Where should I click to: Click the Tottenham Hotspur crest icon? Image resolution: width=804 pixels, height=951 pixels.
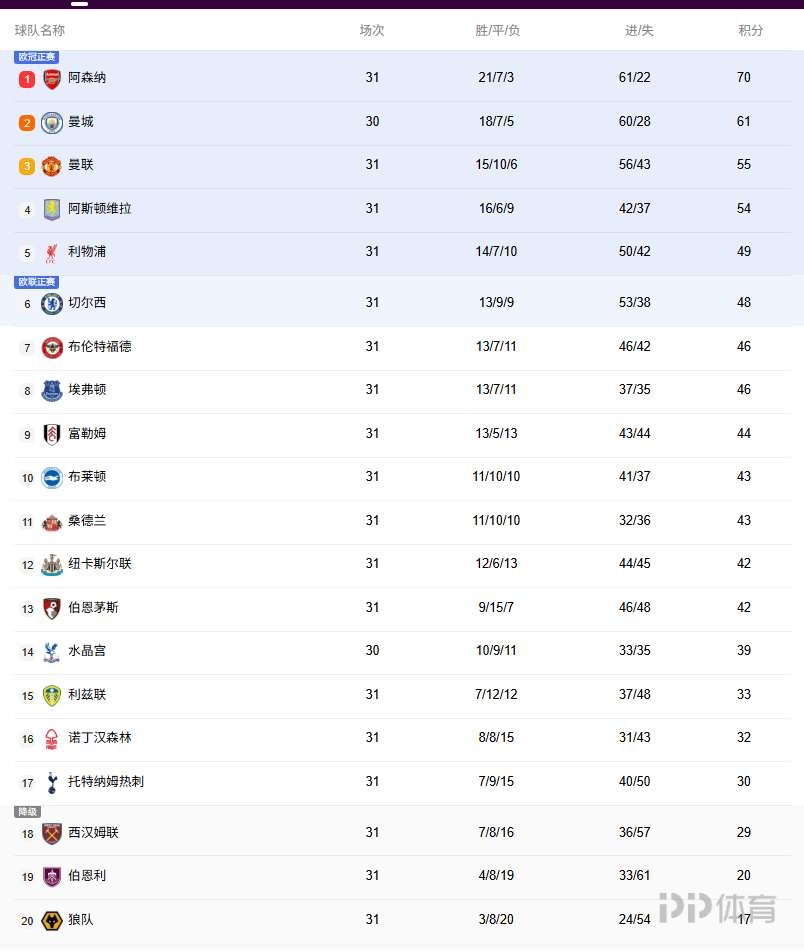click(x=52, y=782)
